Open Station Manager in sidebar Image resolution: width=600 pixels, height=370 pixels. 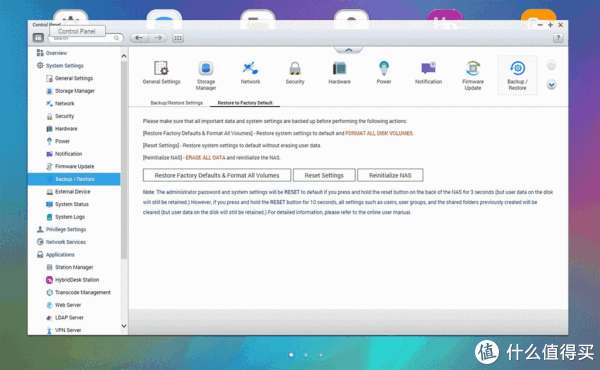pos(74,267)
